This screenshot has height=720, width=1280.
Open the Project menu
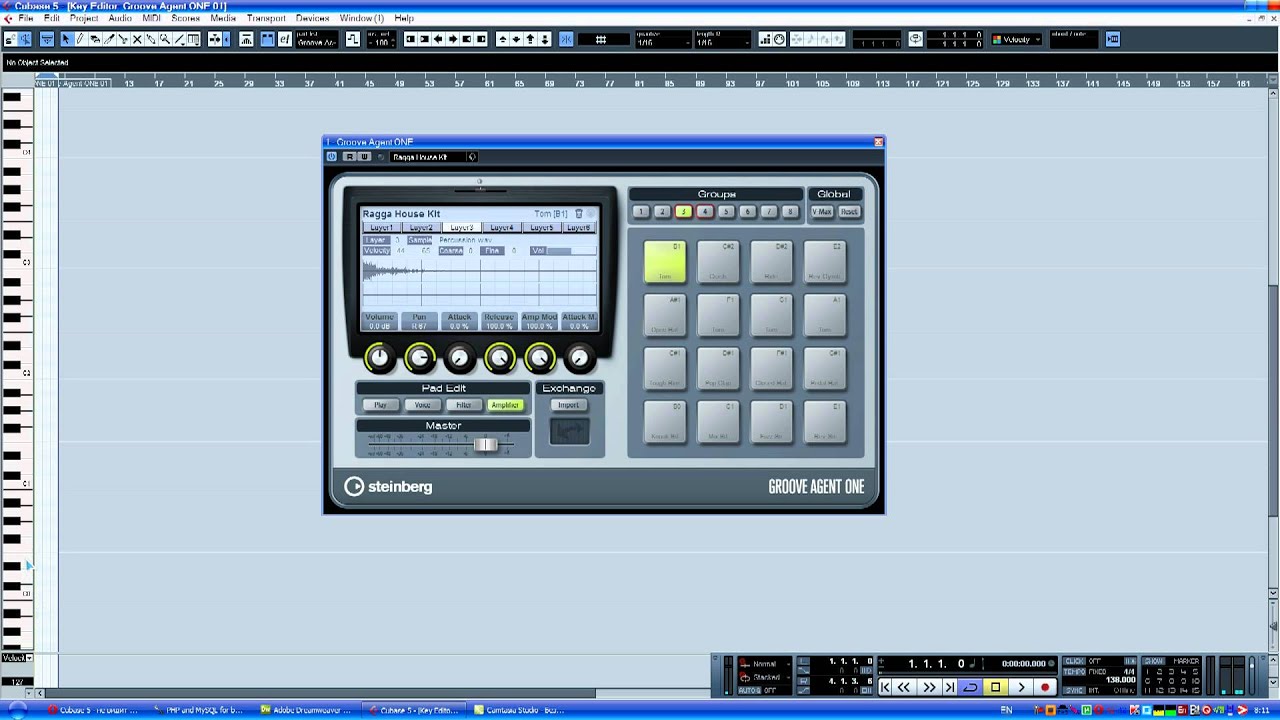click(84, 18)
